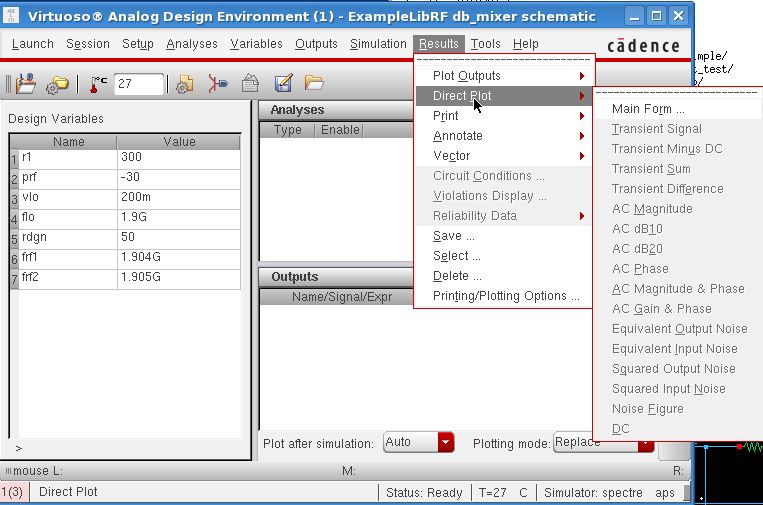Click the thermometer temperature icon
Image resolution: width=763 pixels, height=505 pixels.
tap(98, 84)
